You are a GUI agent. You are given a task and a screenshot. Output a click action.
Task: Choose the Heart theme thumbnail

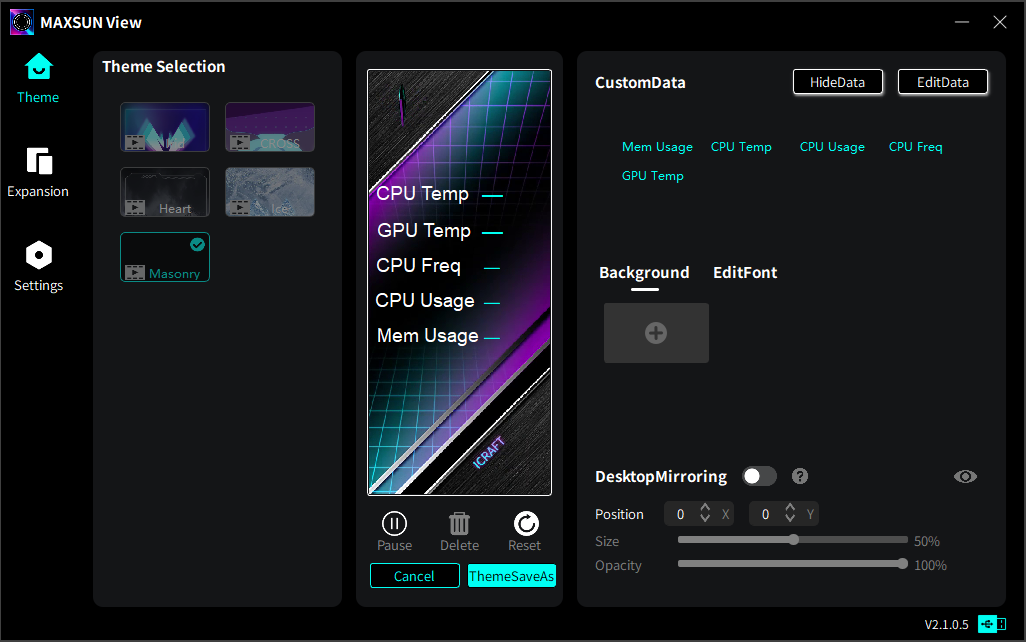[165, 192]
